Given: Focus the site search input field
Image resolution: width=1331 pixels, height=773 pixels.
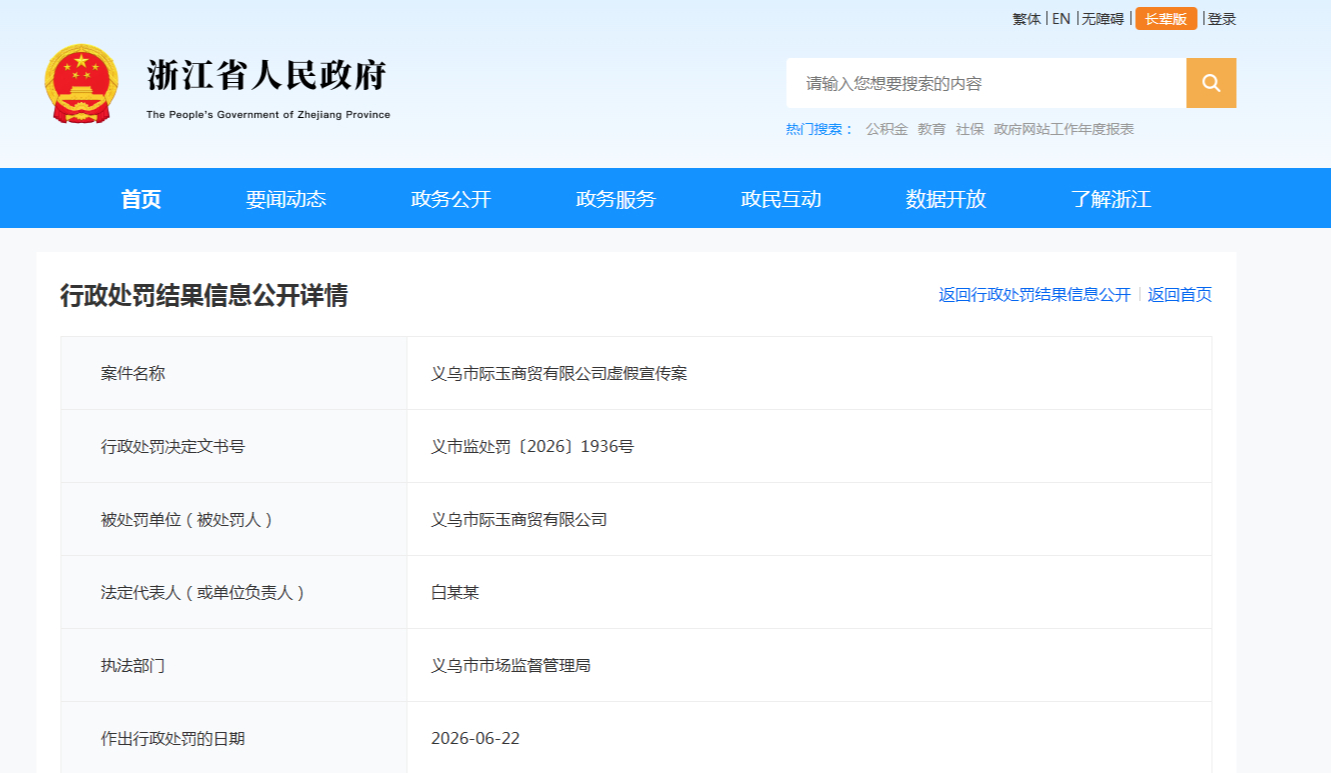Looking at the screenshot, I should click(986, 83).
